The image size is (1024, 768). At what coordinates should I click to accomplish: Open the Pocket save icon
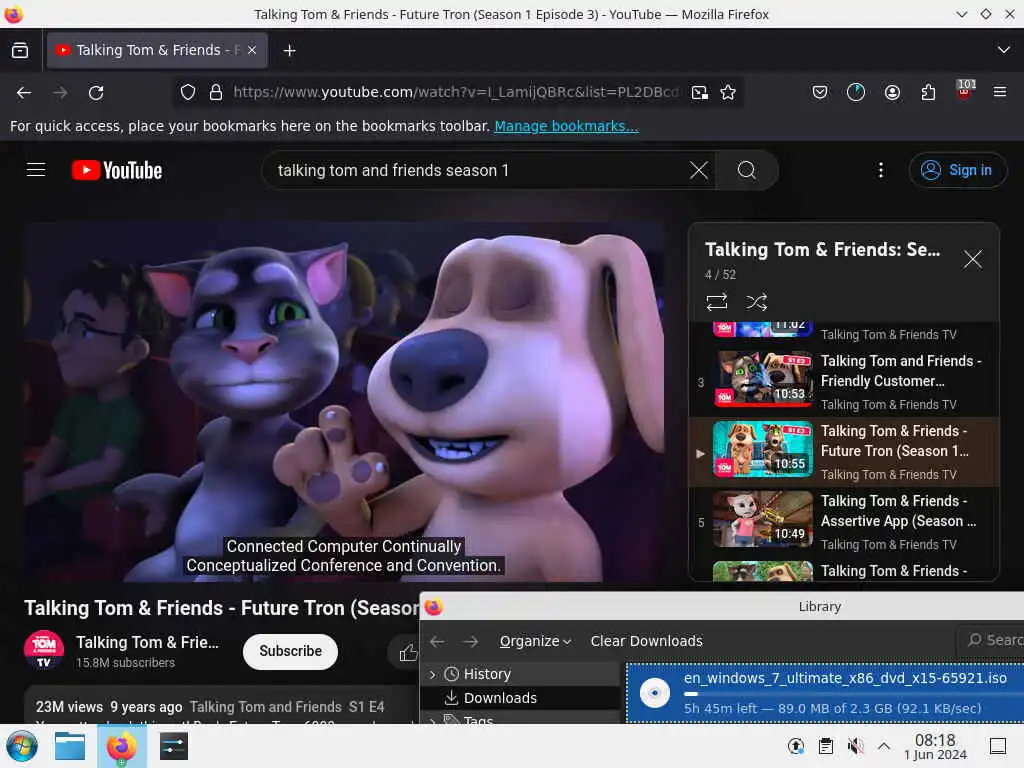(820, 92)
